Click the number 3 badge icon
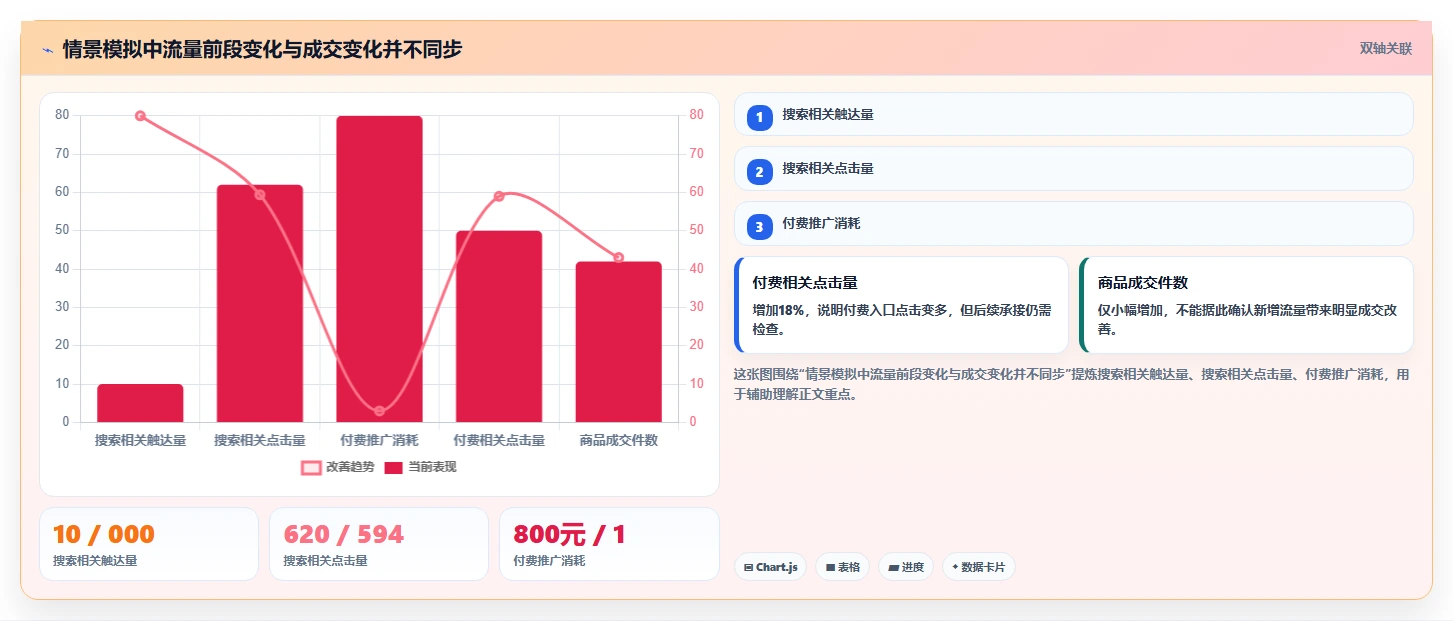1453x621 pixels. (759, 227)
